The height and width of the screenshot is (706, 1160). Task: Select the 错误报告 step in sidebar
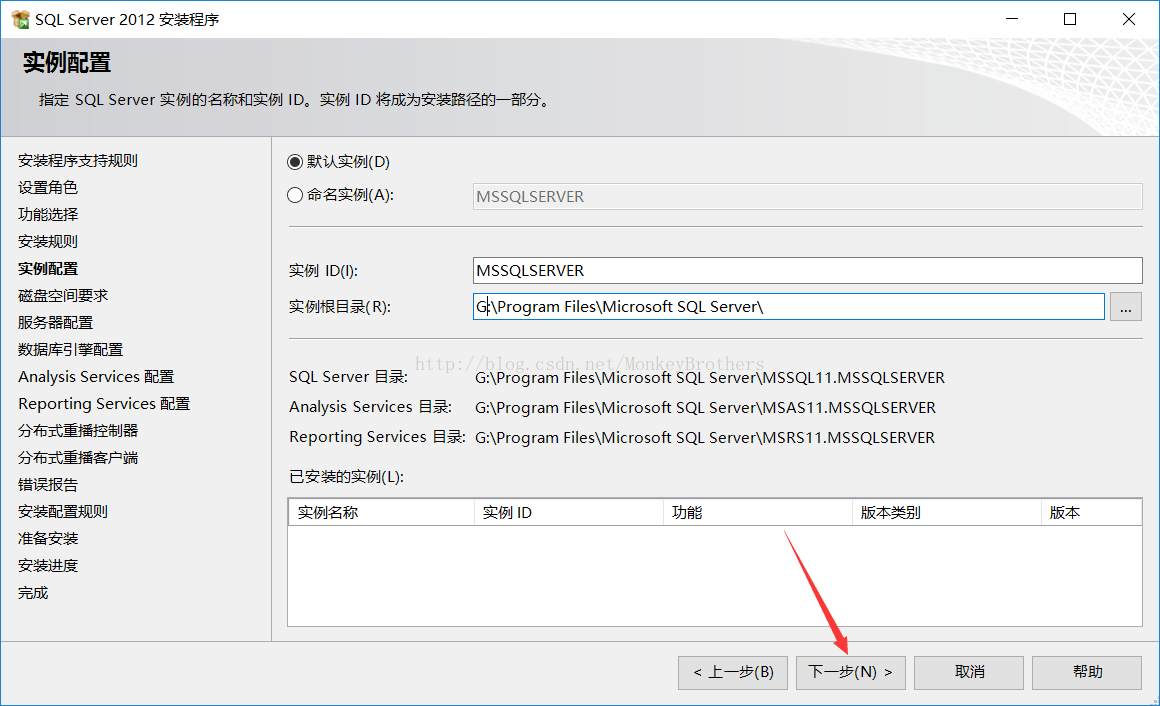pyautogui.click(x=48, y=485)
